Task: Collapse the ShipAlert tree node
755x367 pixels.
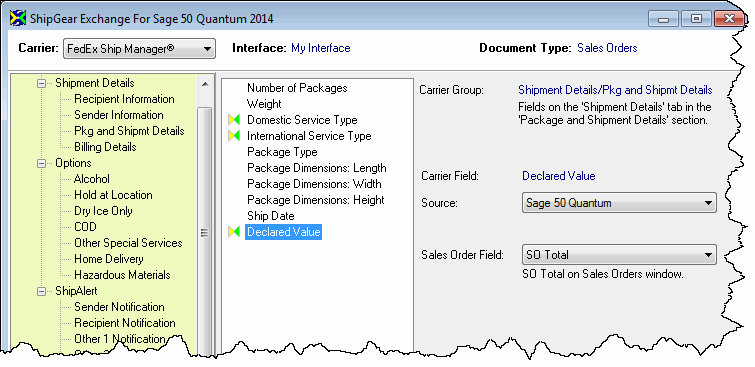Action: [42, 291]
